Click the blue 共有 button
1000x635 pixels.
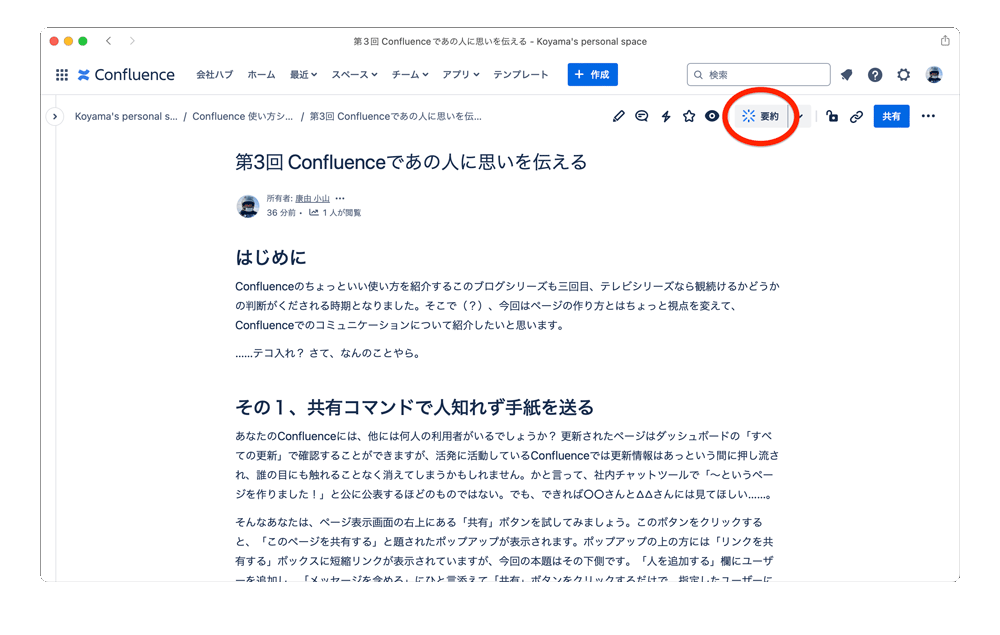(x=891, y=116)
